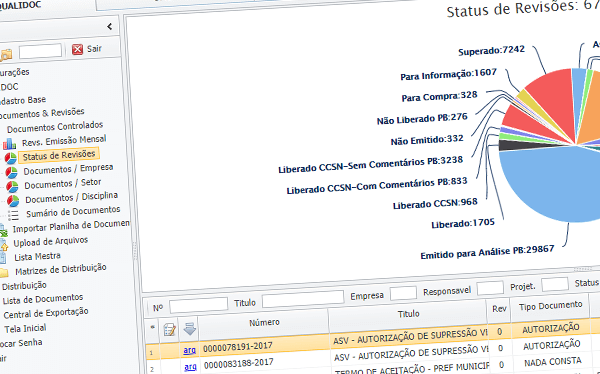Open Distribuição menu entry
The image size is (600, 374).
(24, 286)
